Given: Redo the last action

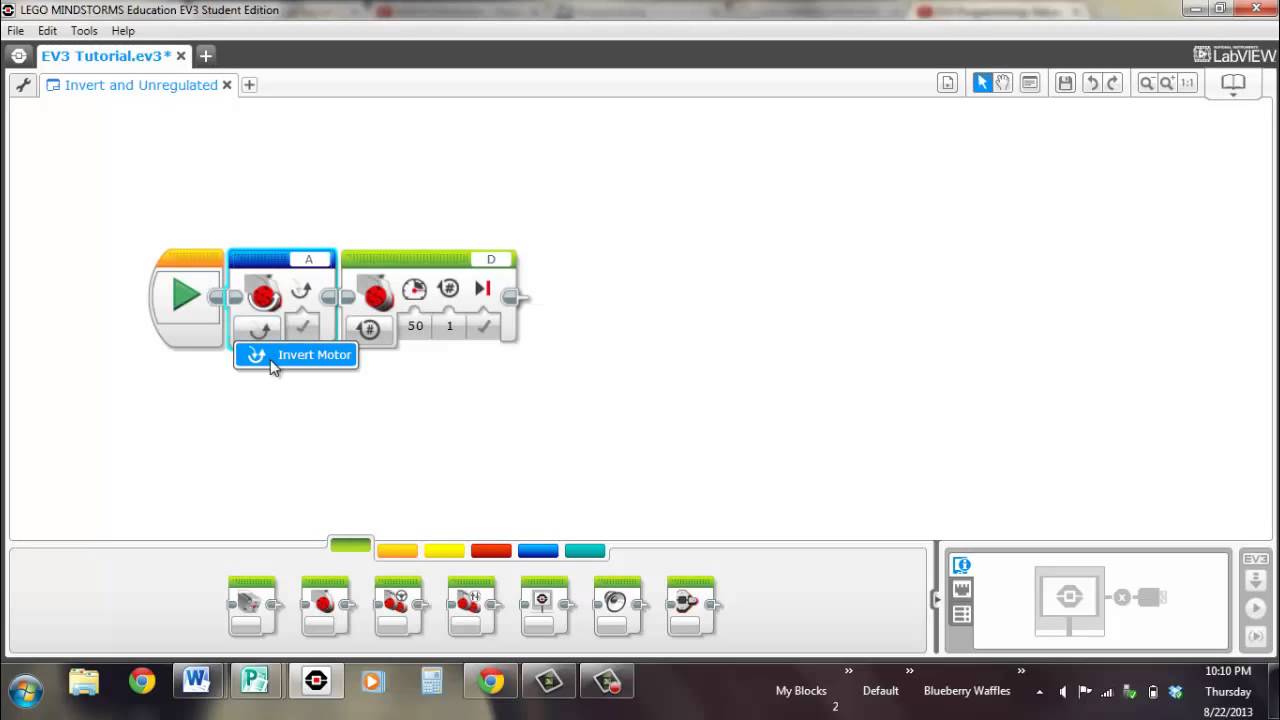Looking at the screenshot, I should [1113, 83].
